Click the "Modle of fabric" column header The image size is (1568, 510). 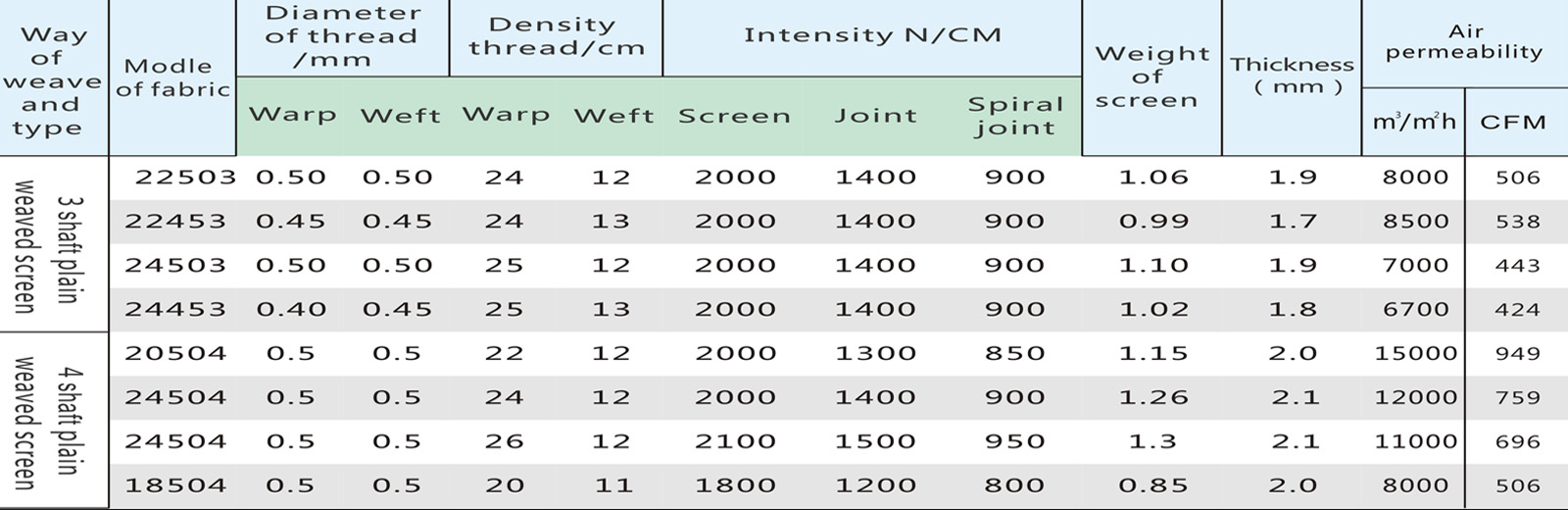point(172,77)
